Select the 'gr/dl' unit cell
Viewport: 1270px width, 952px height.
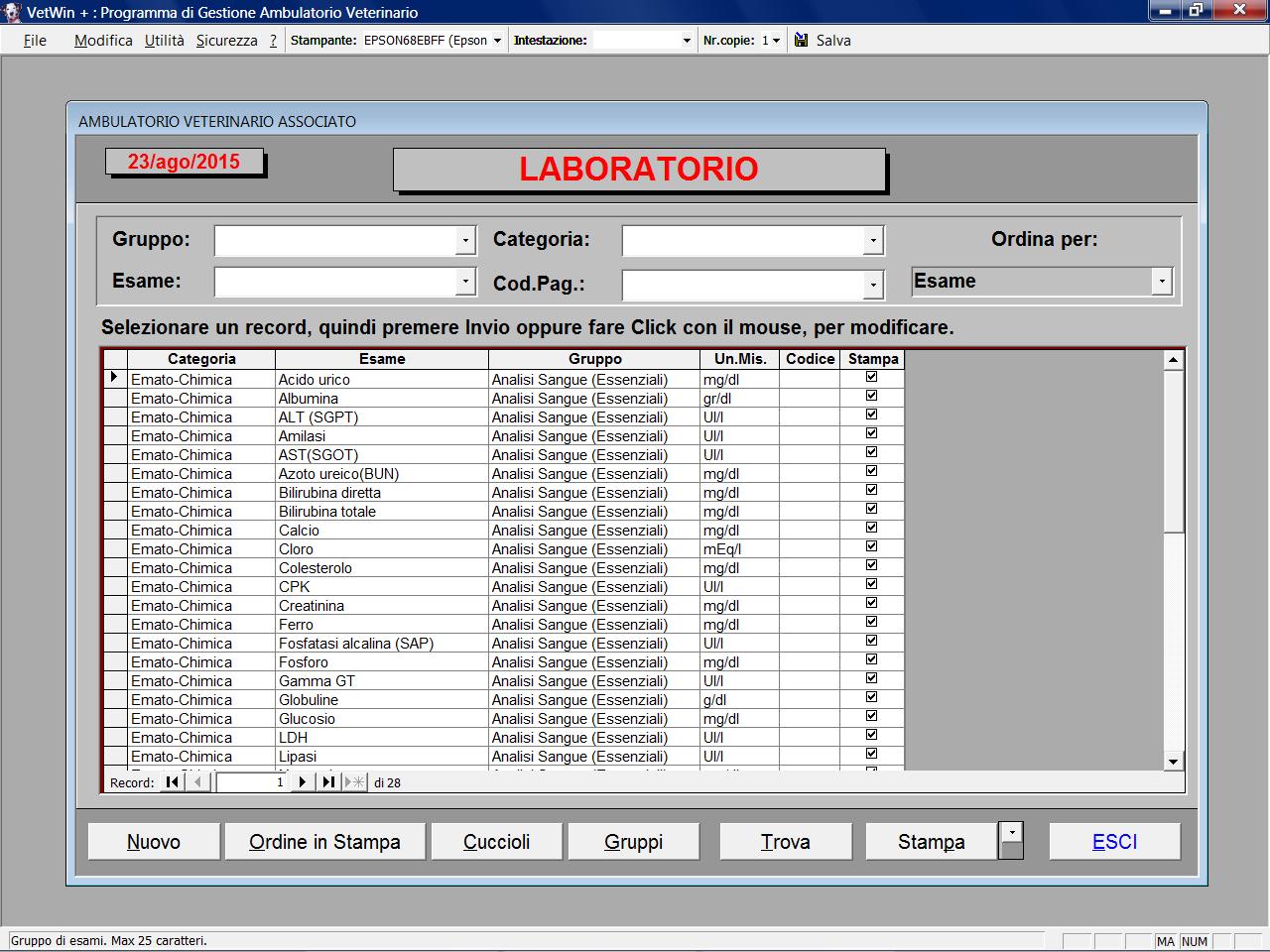click(740, 399)
